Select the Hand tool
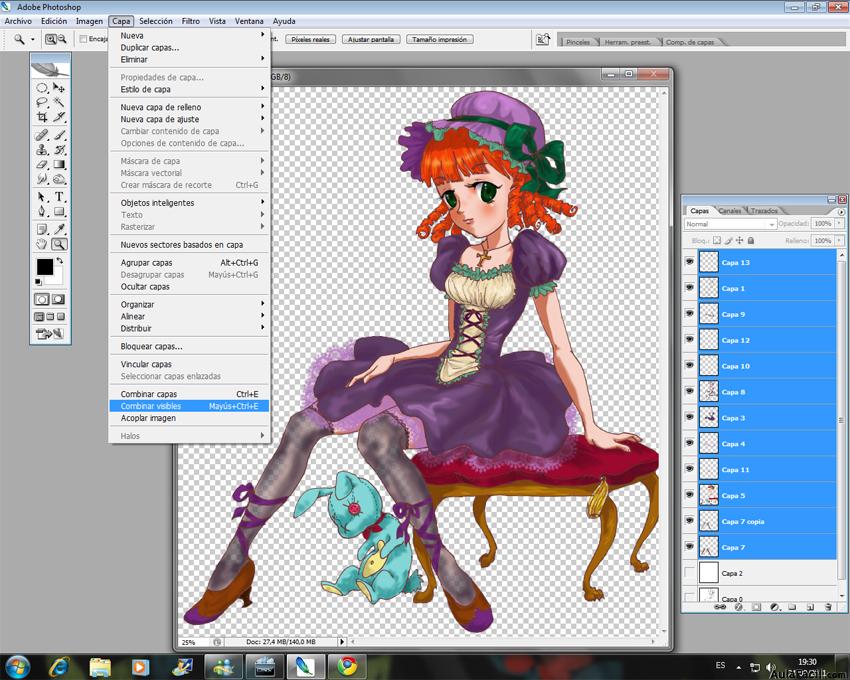 42,244
